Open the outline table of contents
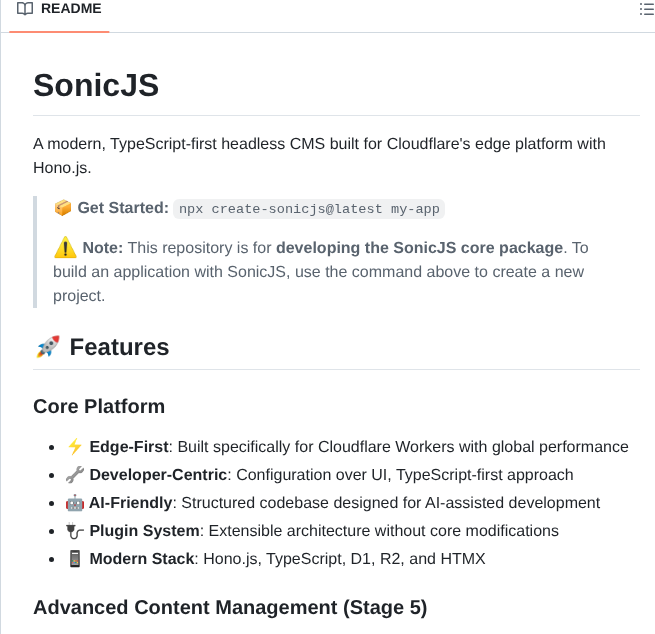Viewport: 655px width, 634px height. 647,9
